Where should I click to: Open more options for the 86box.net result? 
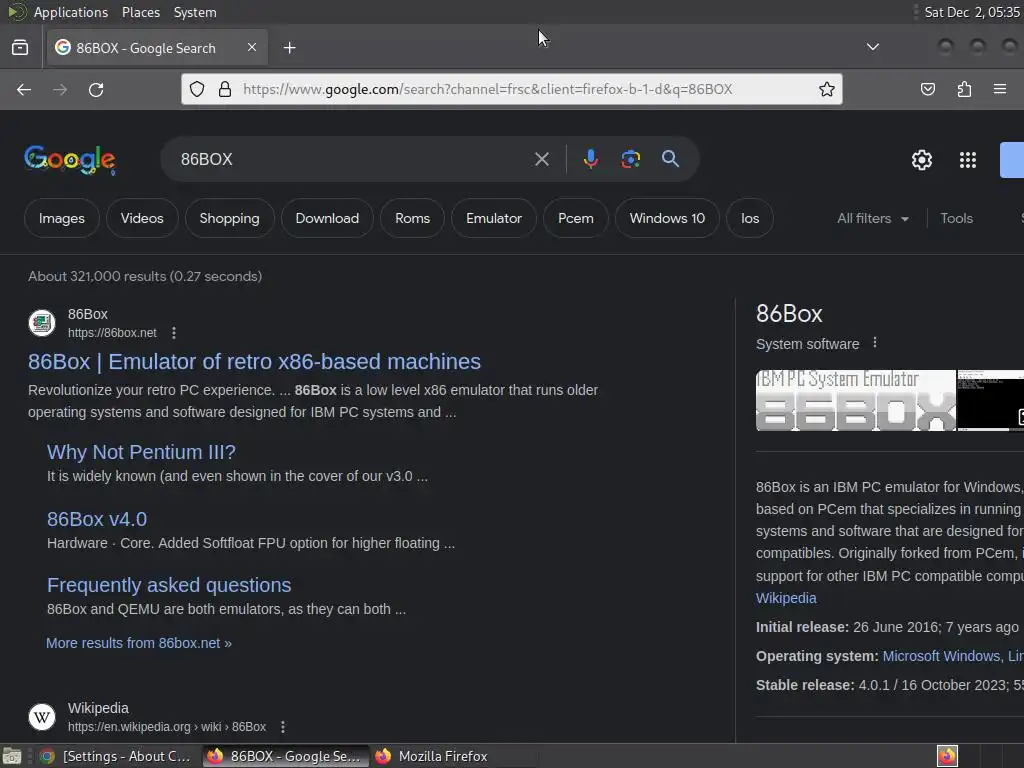tap(174, 333)
